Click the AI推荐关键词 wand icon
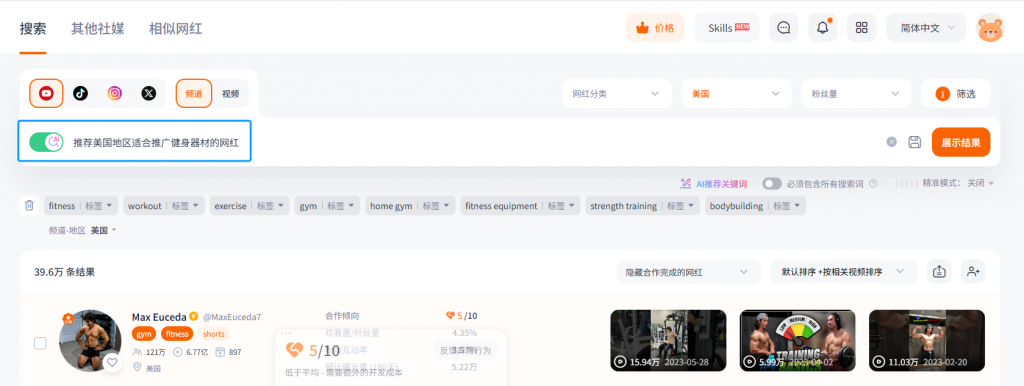 686,184
